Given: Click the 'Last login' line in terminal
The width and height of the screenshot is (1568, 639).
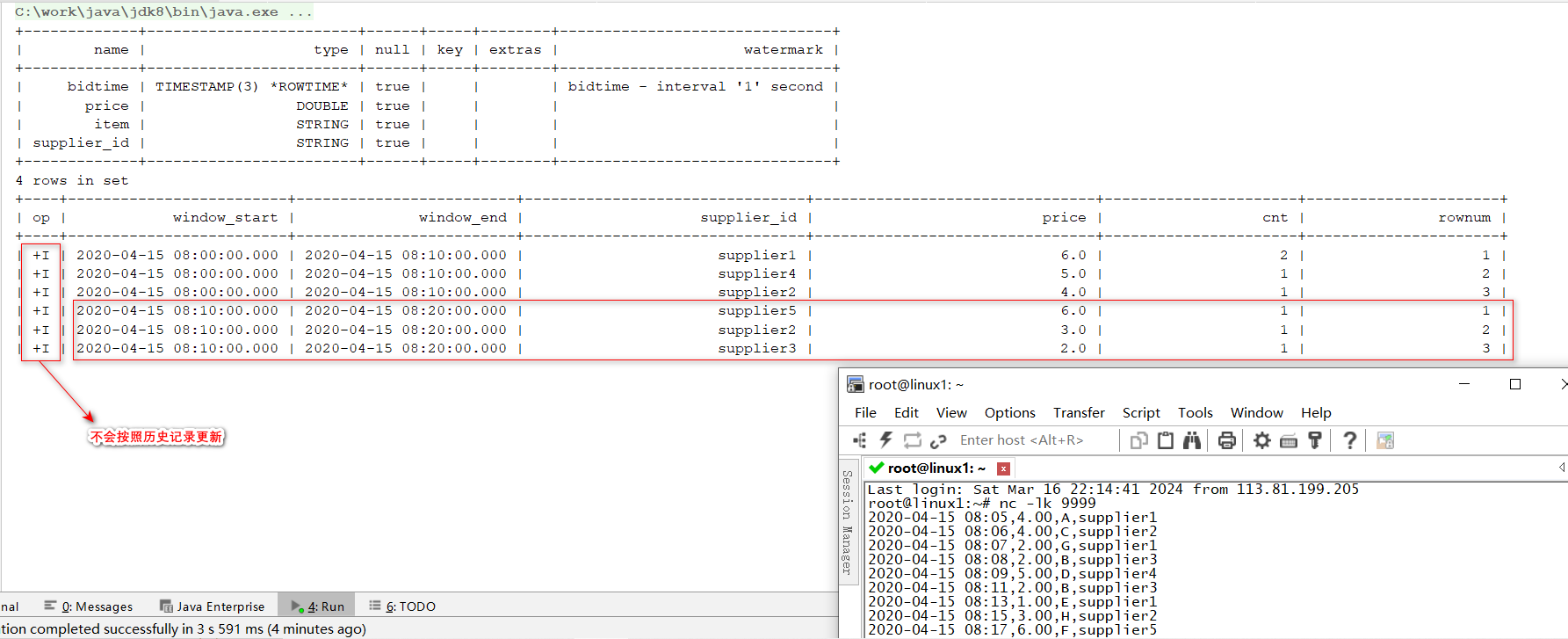Looking at the screenshot, I should (x=1113, y=490).
